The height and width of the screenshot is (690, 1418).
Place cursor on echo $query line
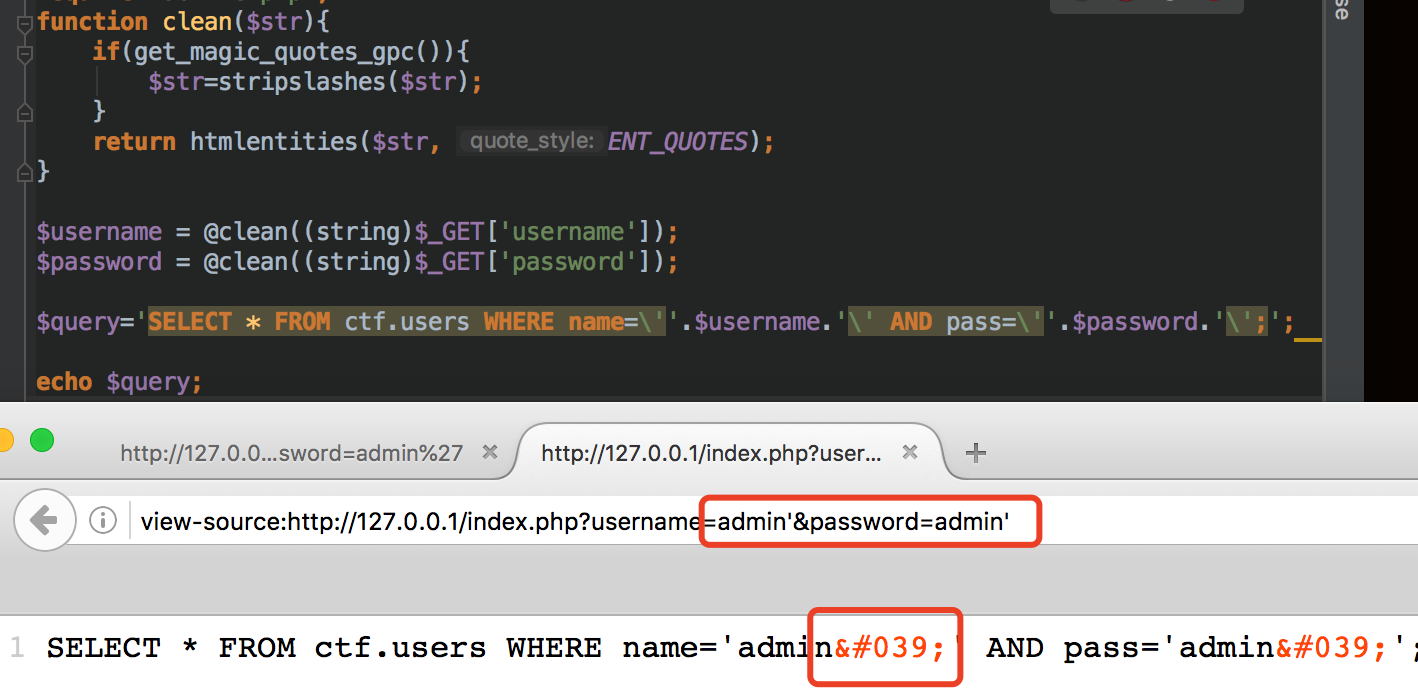(x=119, y=382)
